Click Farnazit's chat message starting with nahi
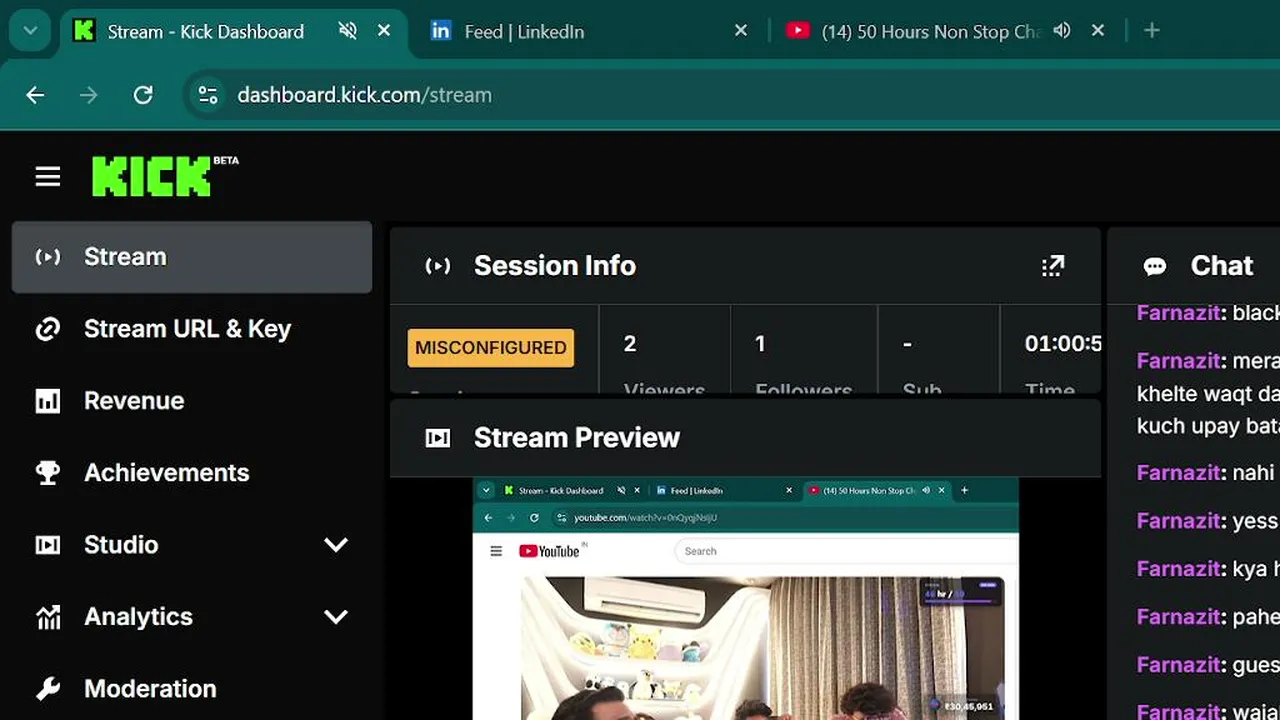This screenshot has width=1280, height=720. click(x=1208, y=473)
